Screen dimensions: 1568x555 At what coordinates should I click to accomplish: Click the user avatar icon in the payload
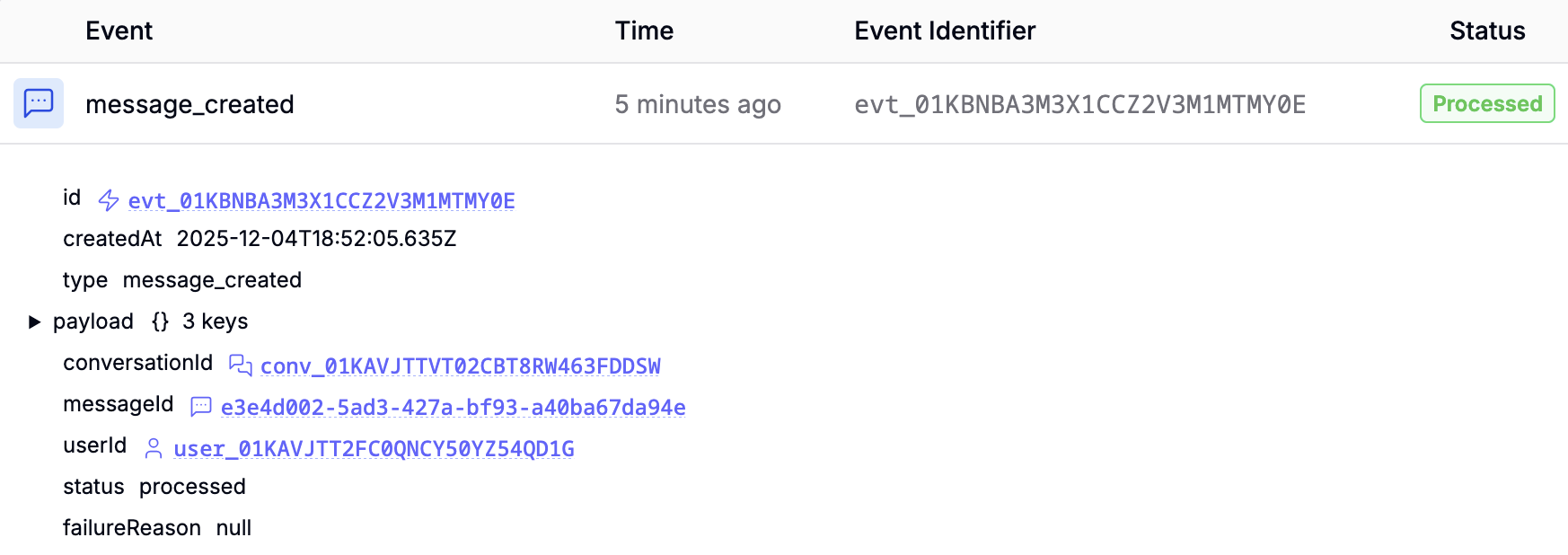point(153,447)
